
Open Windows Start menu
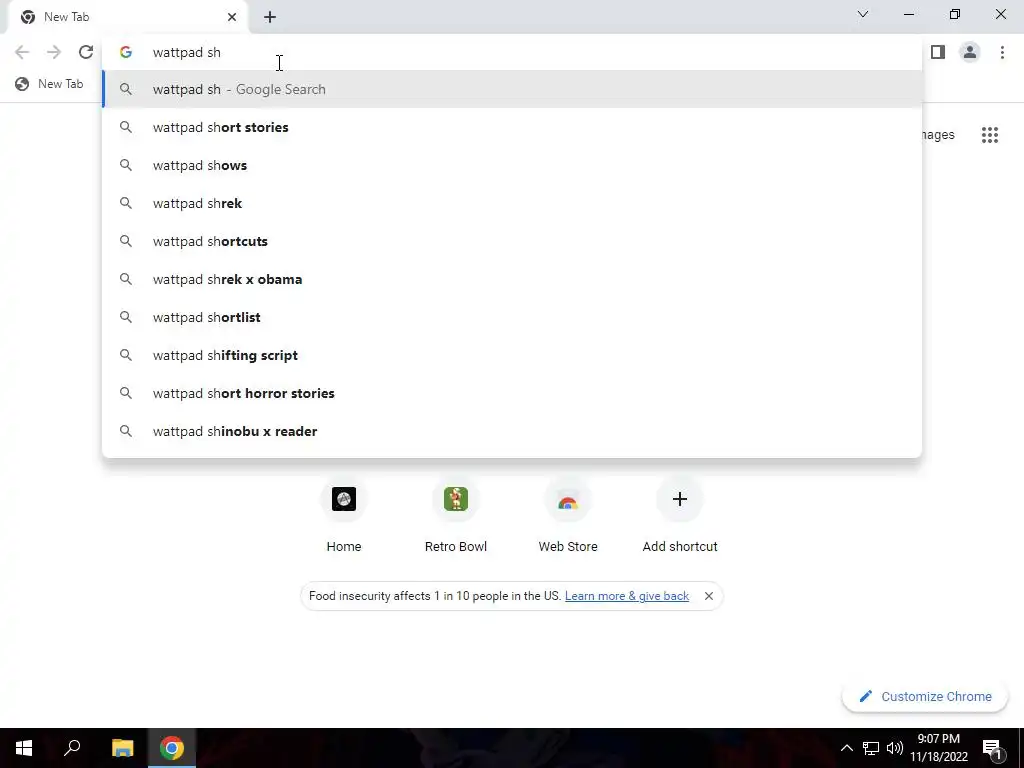click(x=24, y=748)
